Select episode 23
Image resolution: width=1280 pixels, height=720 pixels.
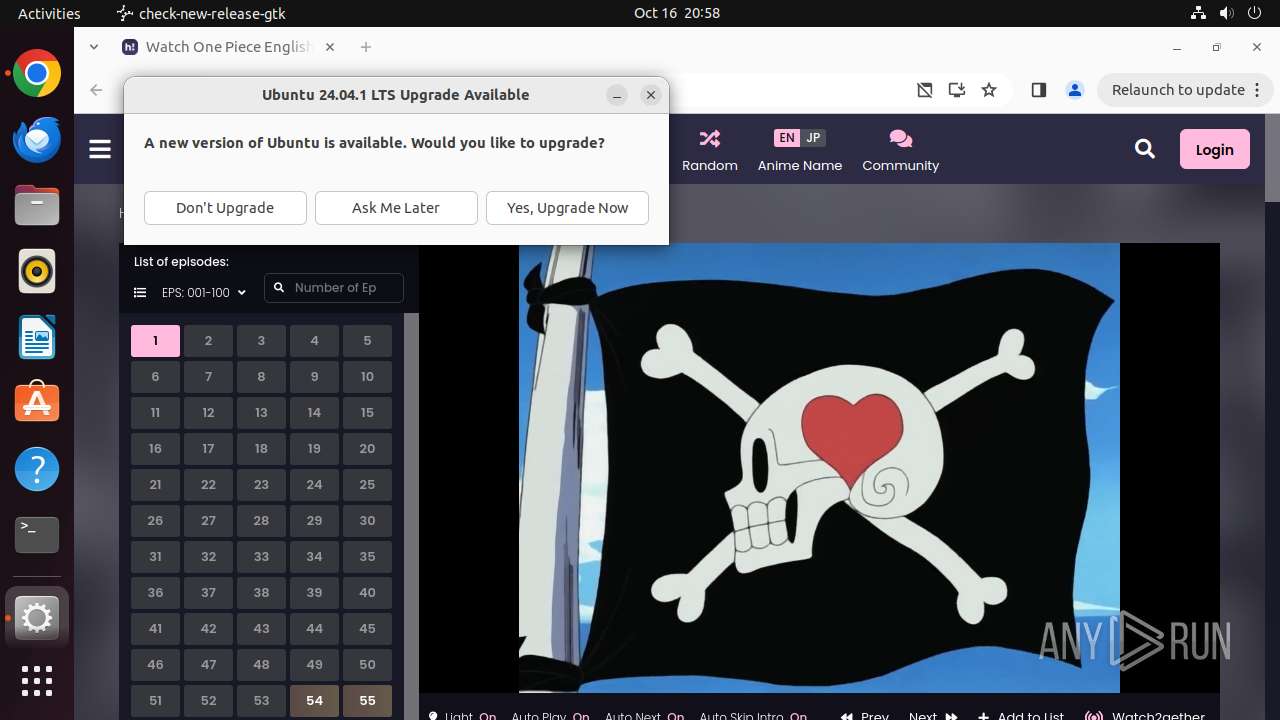tap(261, 485)
